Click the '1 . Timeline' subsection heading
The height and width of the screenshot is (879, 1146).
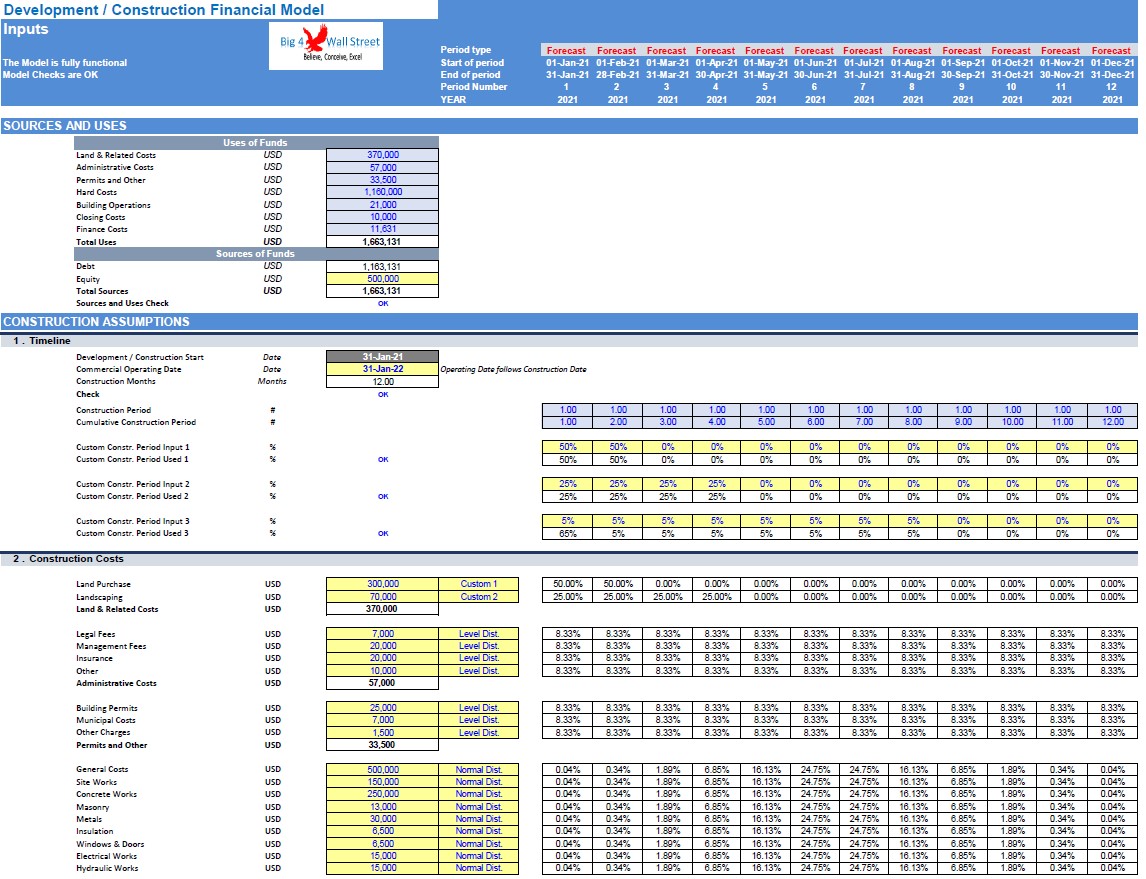point(42,340)
